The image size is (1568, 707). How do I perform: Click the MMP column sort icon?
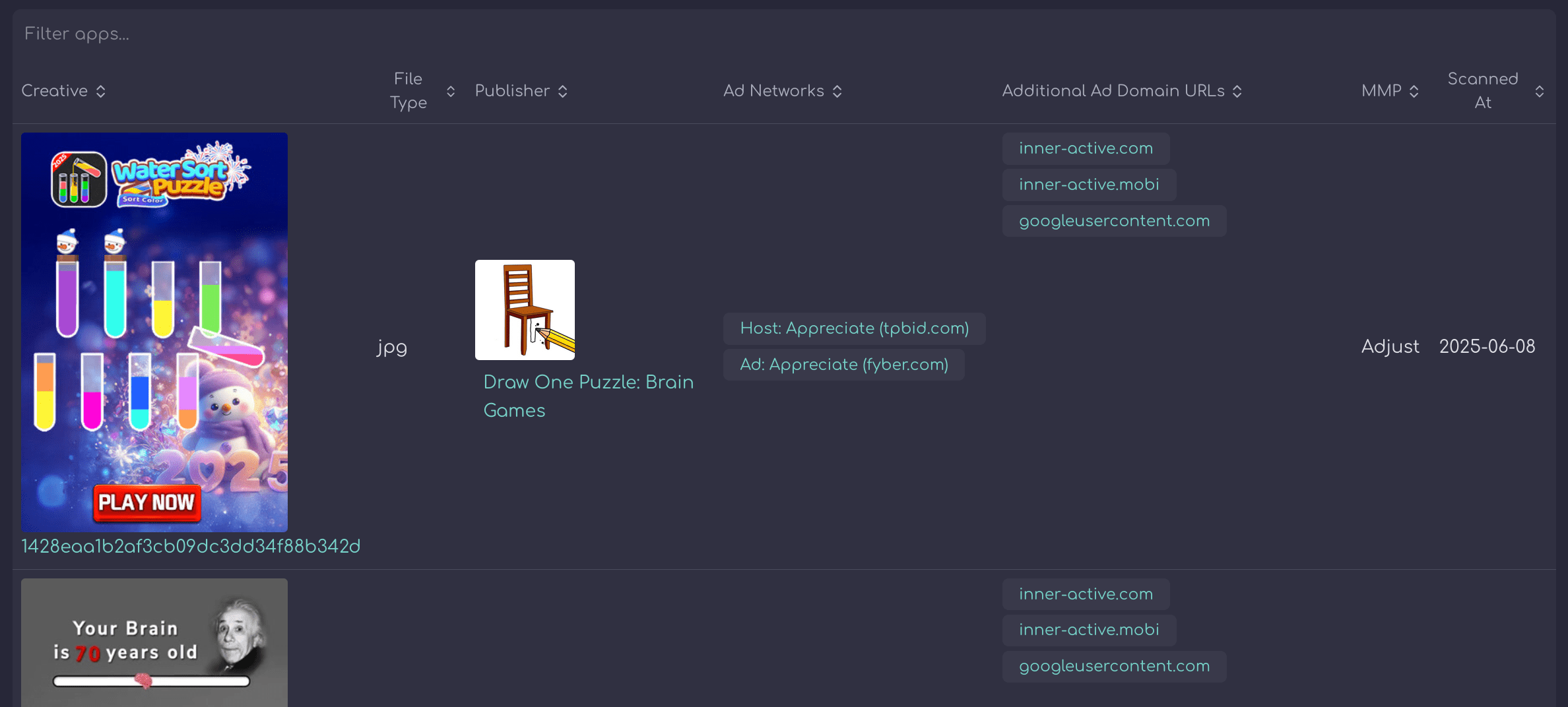pos(1414,91)
